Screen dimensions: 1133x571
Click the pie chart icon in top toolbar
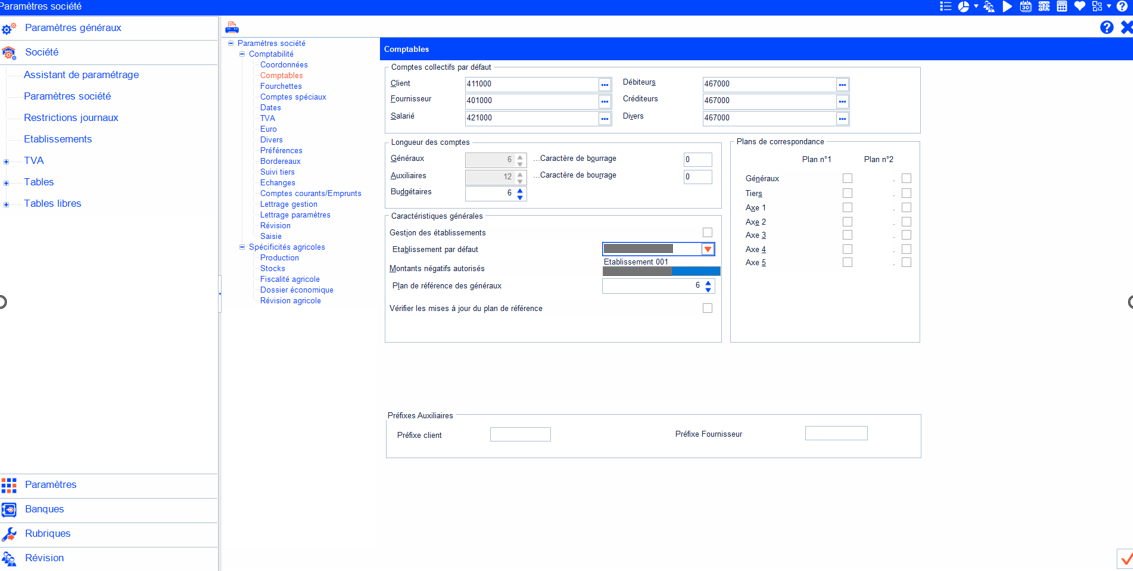coord(963,7)
